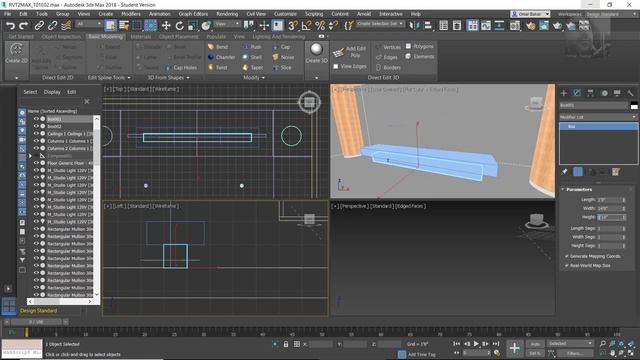This screenshot has width=640, height=360.
Task: Activate the Select and Scale tool
Action: (193, 26)
